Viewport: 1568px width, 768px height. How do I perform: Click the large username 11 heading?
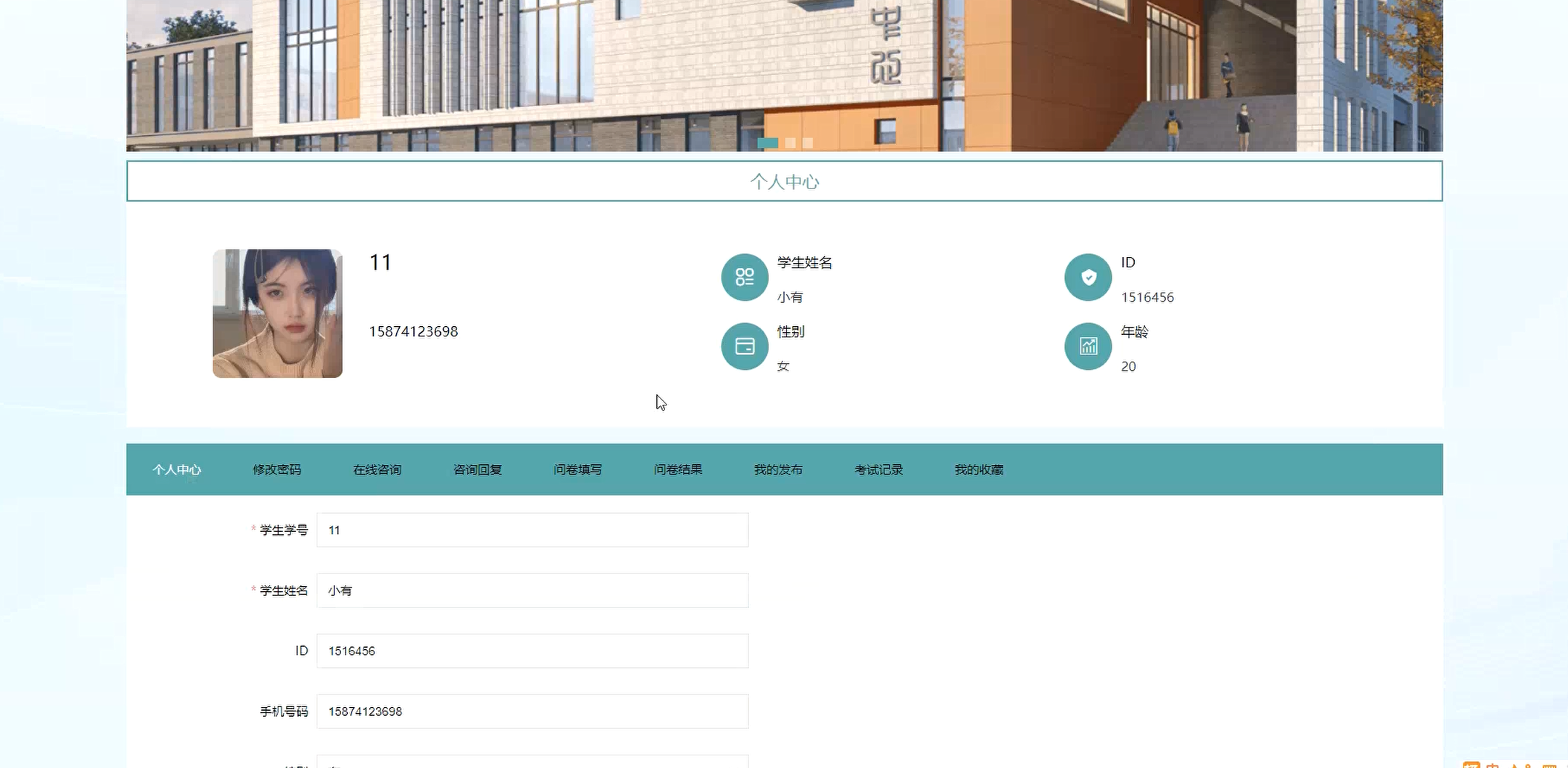tap(380, 262)
